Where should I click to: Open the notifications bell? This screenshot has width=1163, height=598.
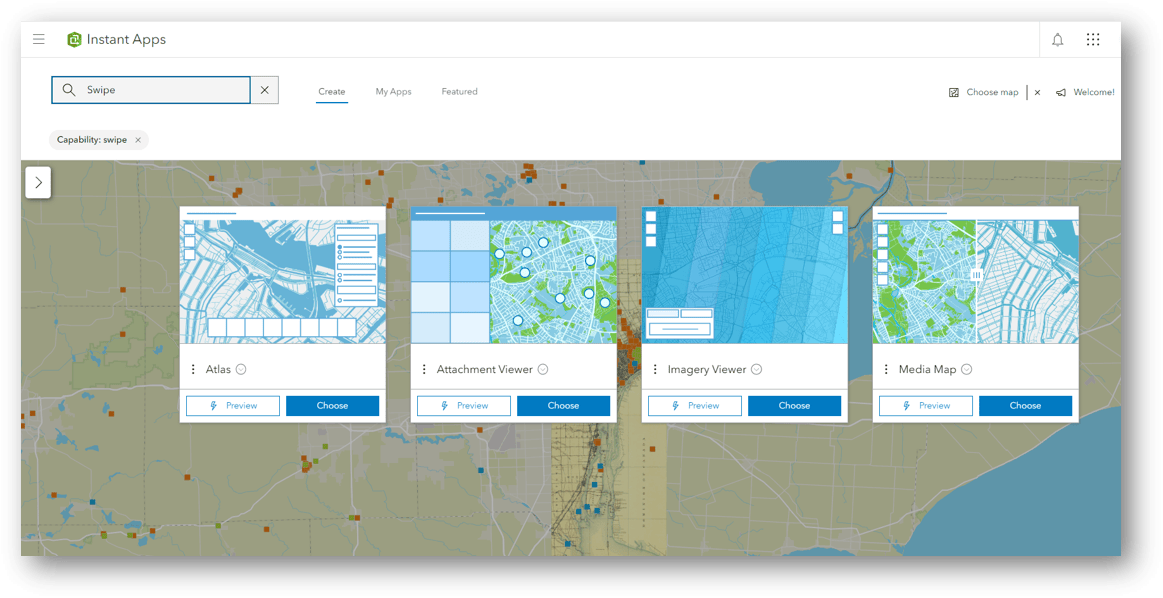1058,39
